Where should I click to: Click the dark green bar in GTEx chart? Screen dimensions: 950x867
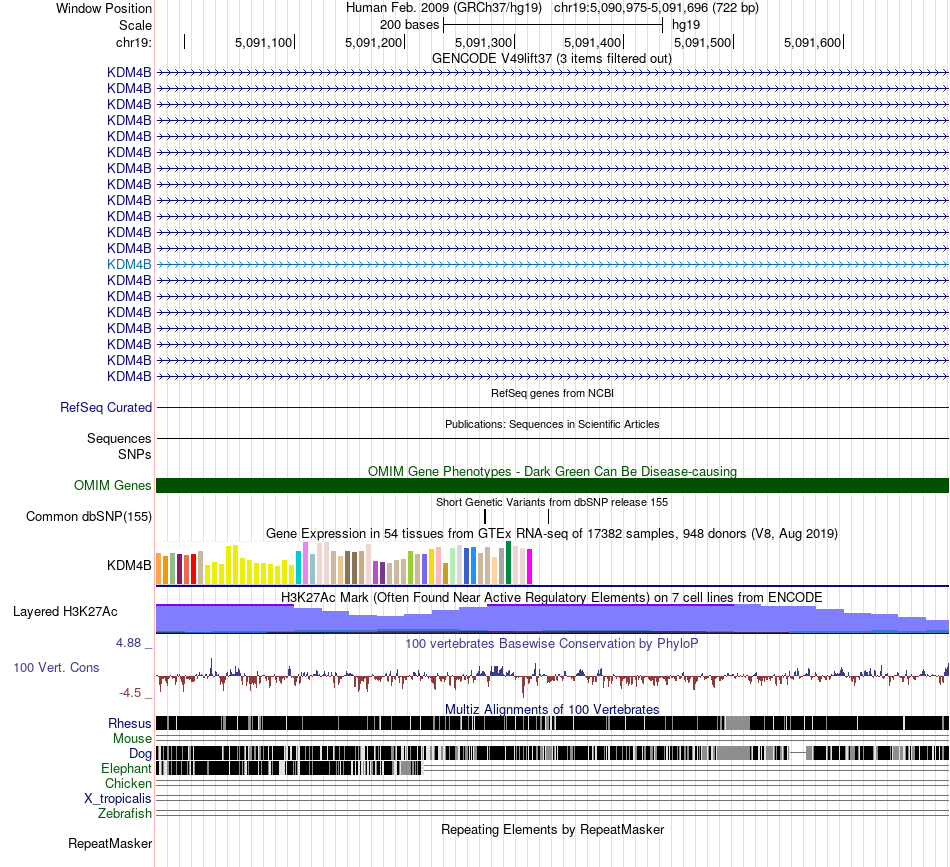coord(509,563)
